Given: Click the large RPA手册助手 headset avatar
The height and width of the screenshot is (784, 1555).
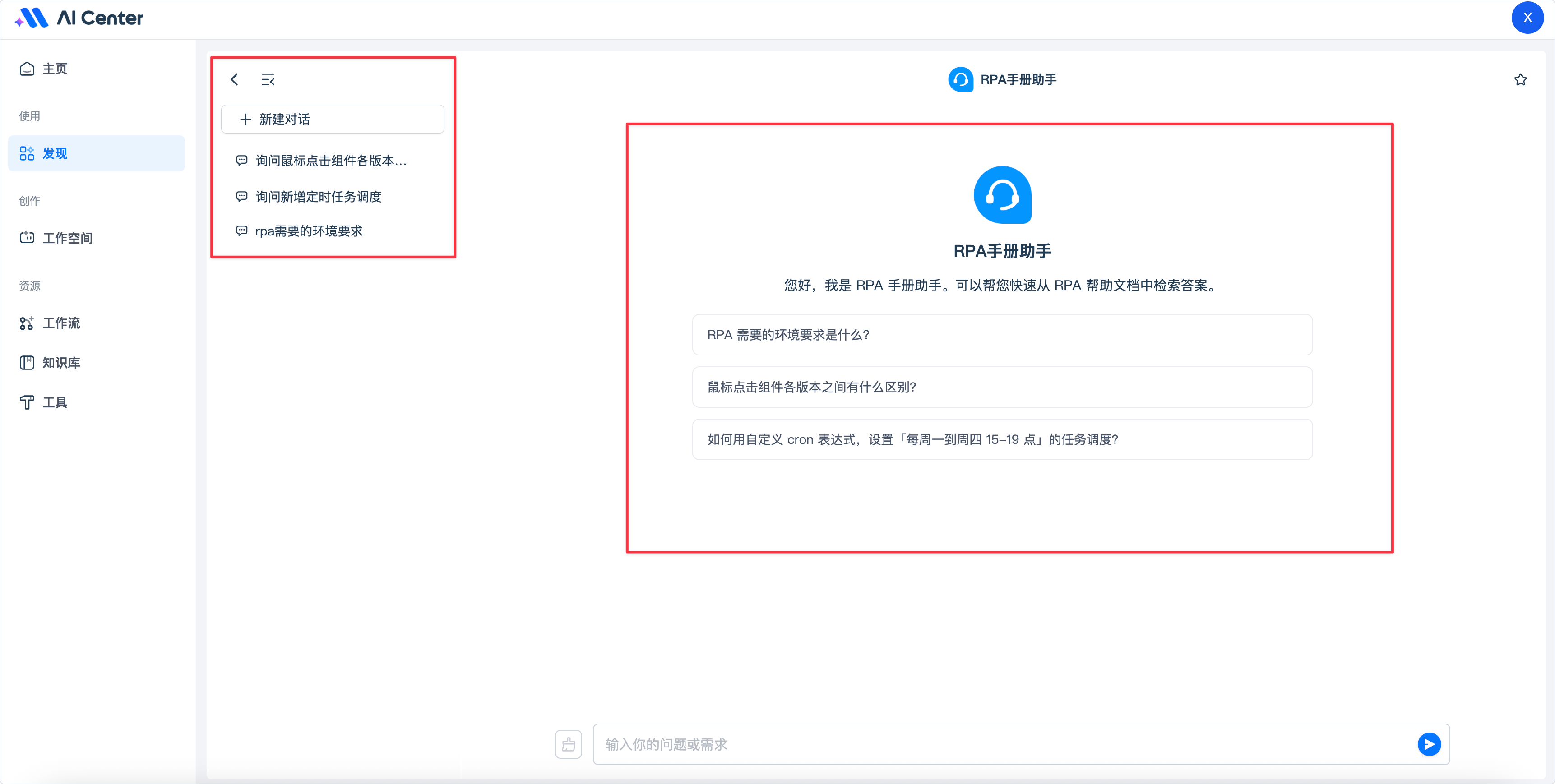Looking at the screenshot, I should (x=1002, y=195).
